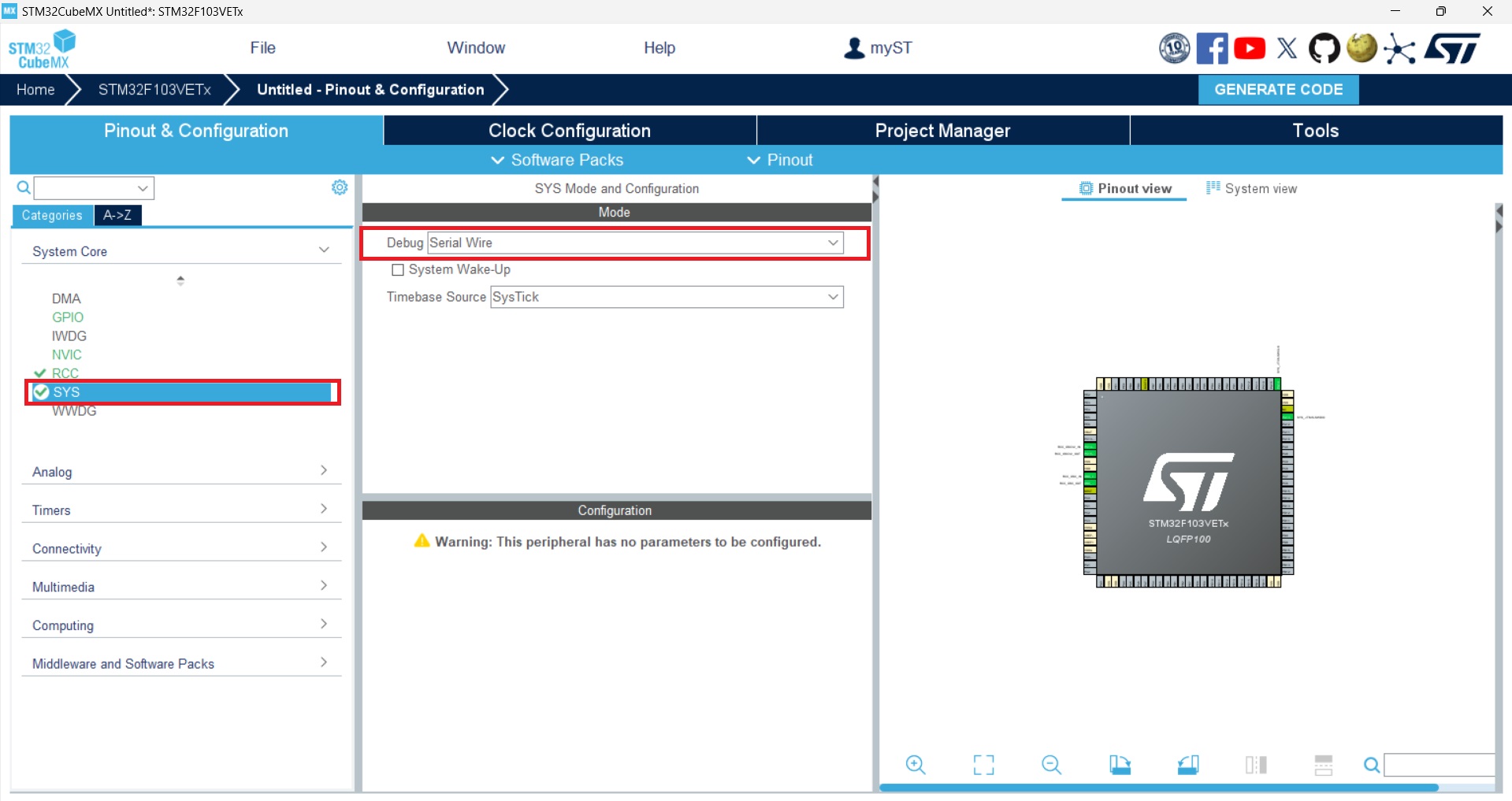Open the YouTube icon link
This screenshot has width=1512, height=801.
[x=1250, y=48]
